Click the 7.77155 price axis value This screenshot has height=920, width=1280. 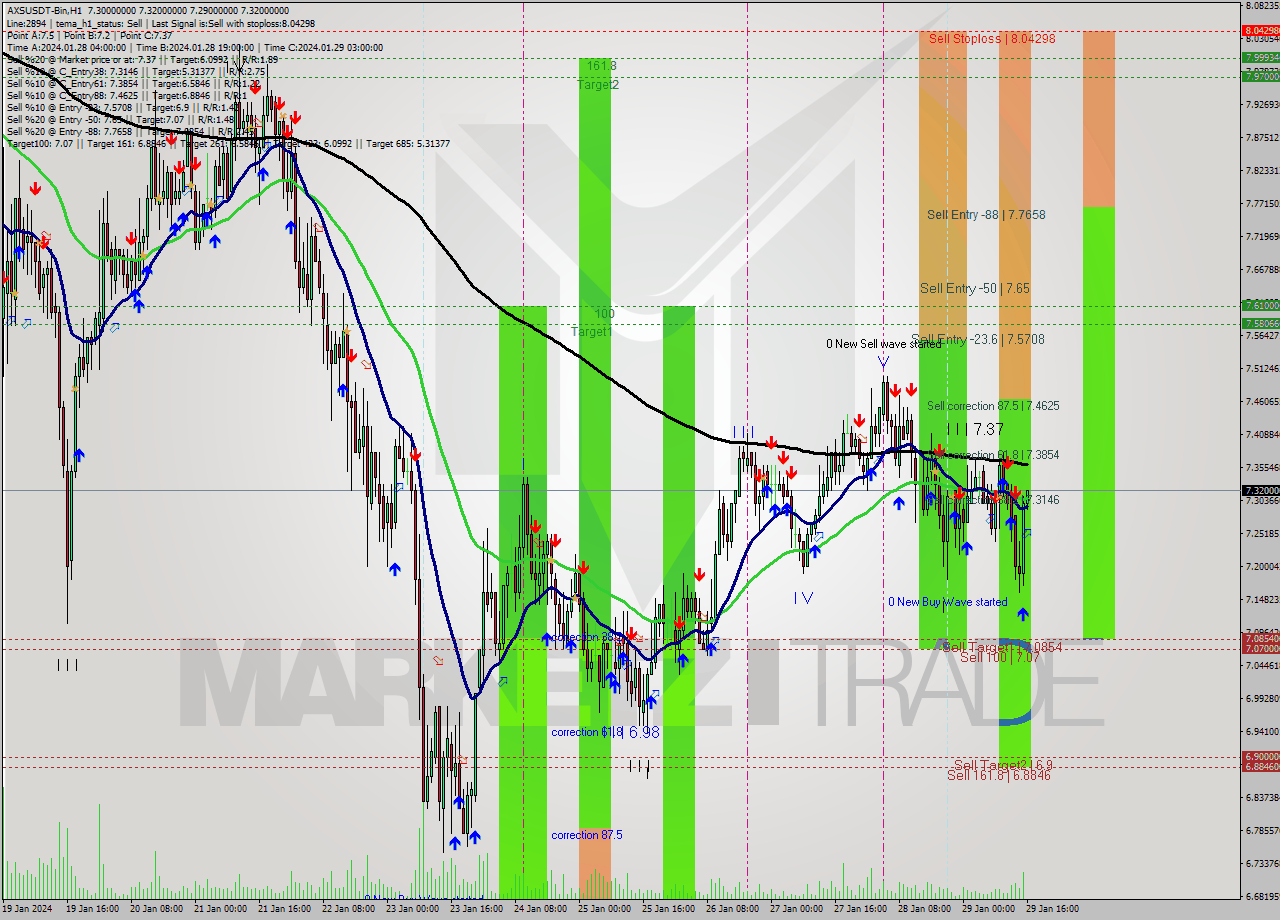point(1262,203)
